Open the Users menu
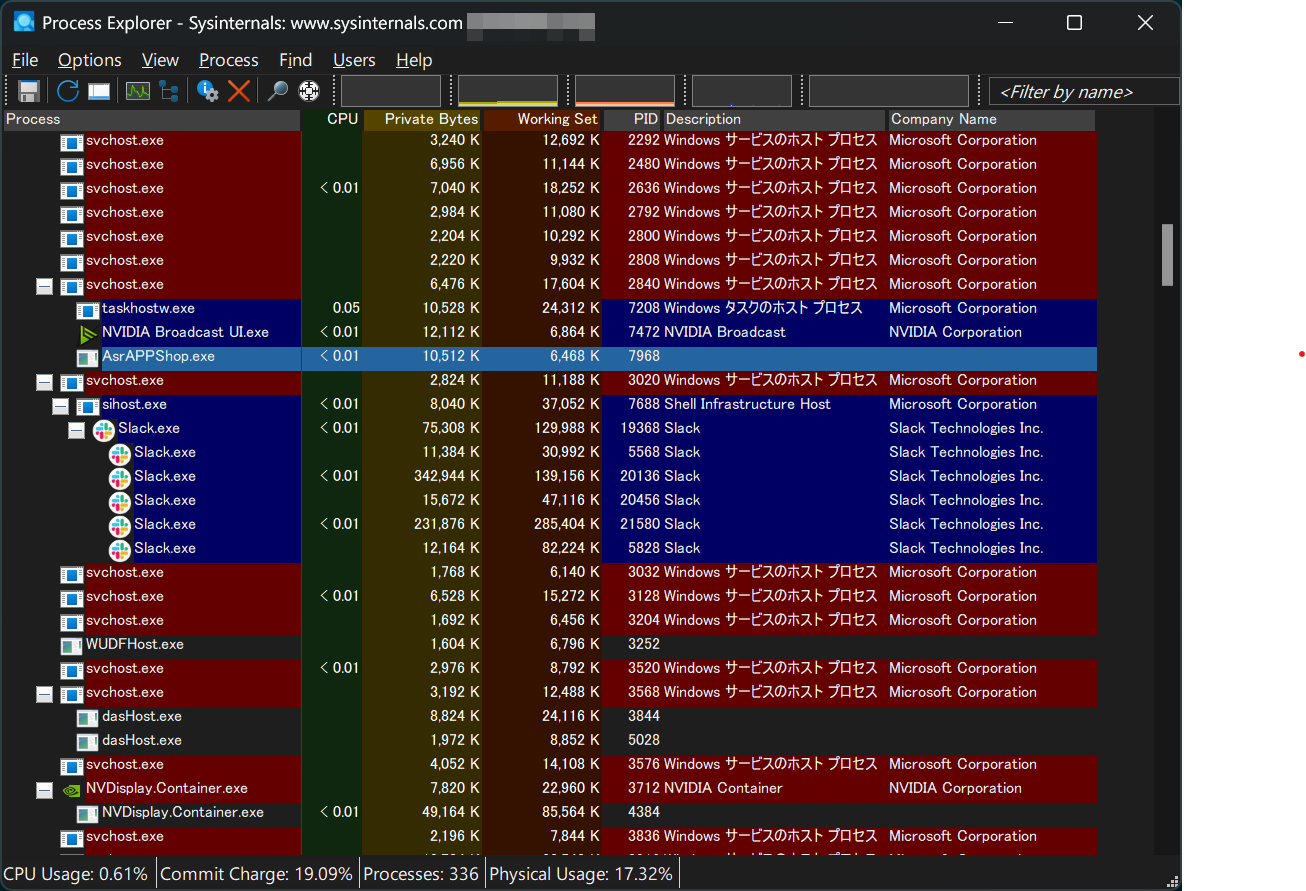Viewport: 1306px width, 891px height. click(354, 60)
